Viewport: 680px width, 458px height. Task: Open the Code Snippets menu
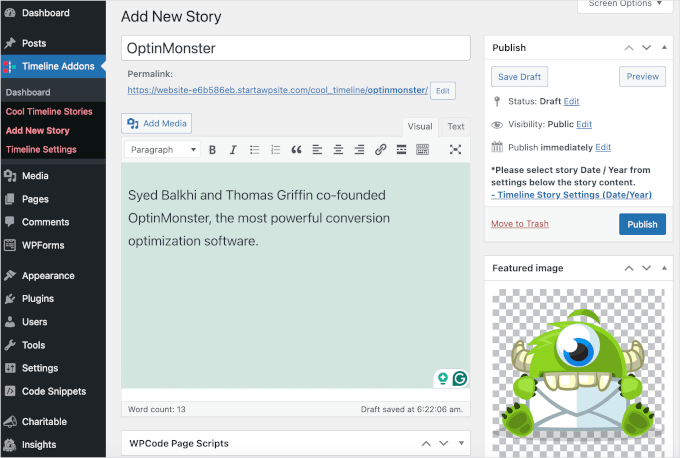53,391
